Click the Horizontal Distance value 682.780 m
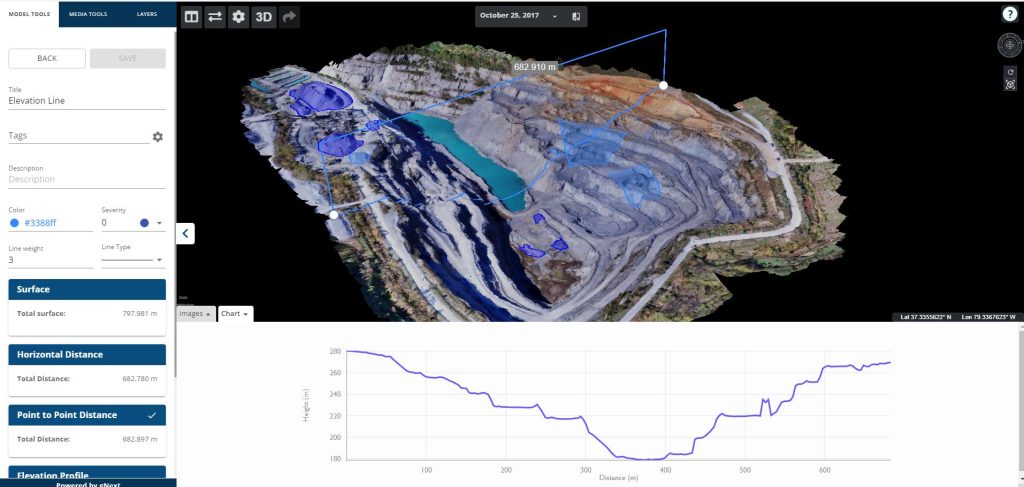This screenshot has width=1024, height=487. coord(140,379)
